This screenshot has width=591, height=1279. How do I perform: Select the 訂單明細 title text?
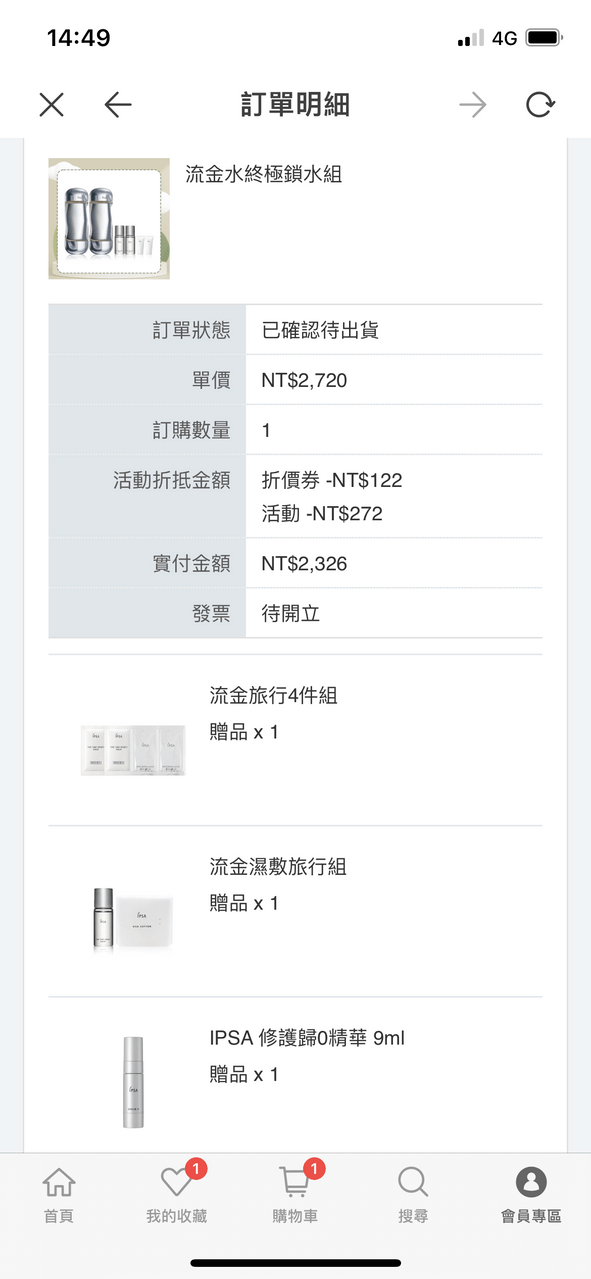pos(295,104)
